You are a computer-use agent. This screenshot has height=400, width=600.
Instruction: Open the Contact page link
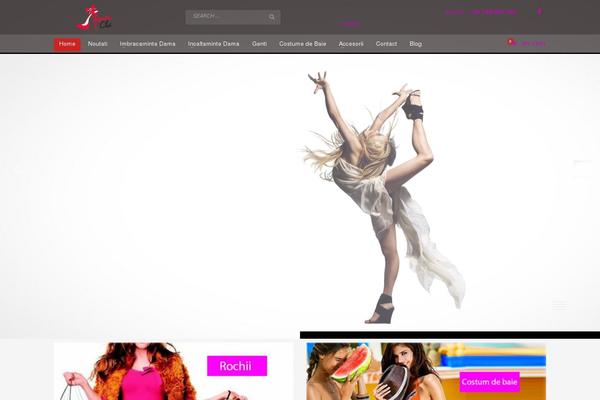point(386,44)
